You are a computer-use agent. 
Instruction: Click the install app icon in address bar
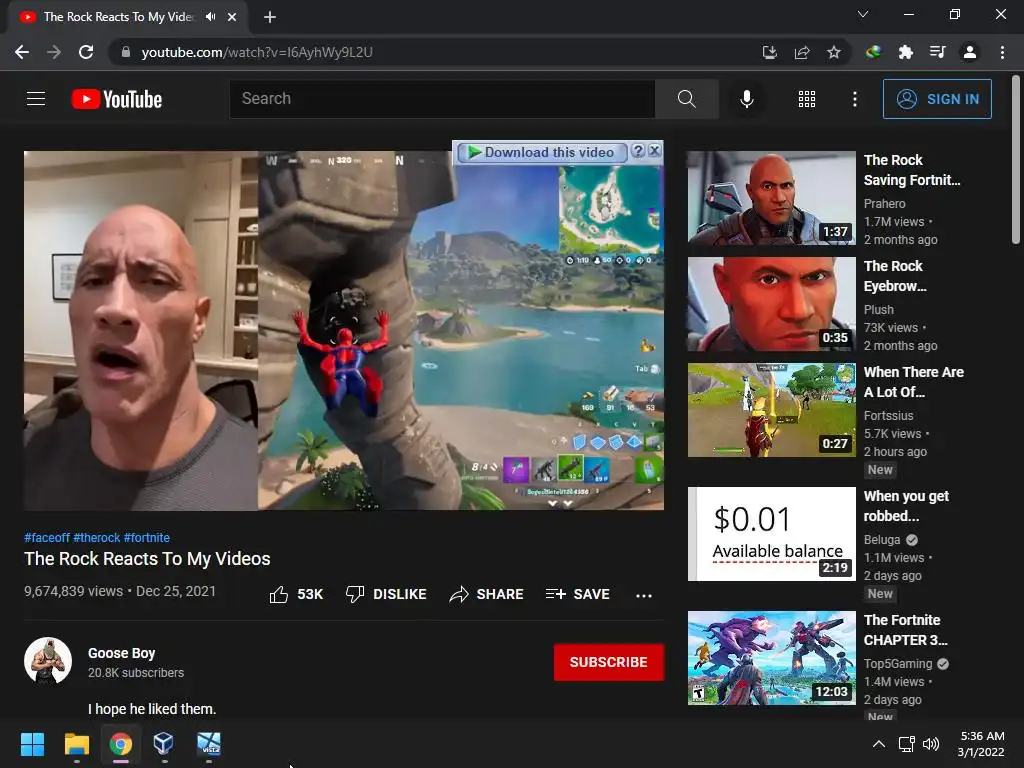[770, 52]
